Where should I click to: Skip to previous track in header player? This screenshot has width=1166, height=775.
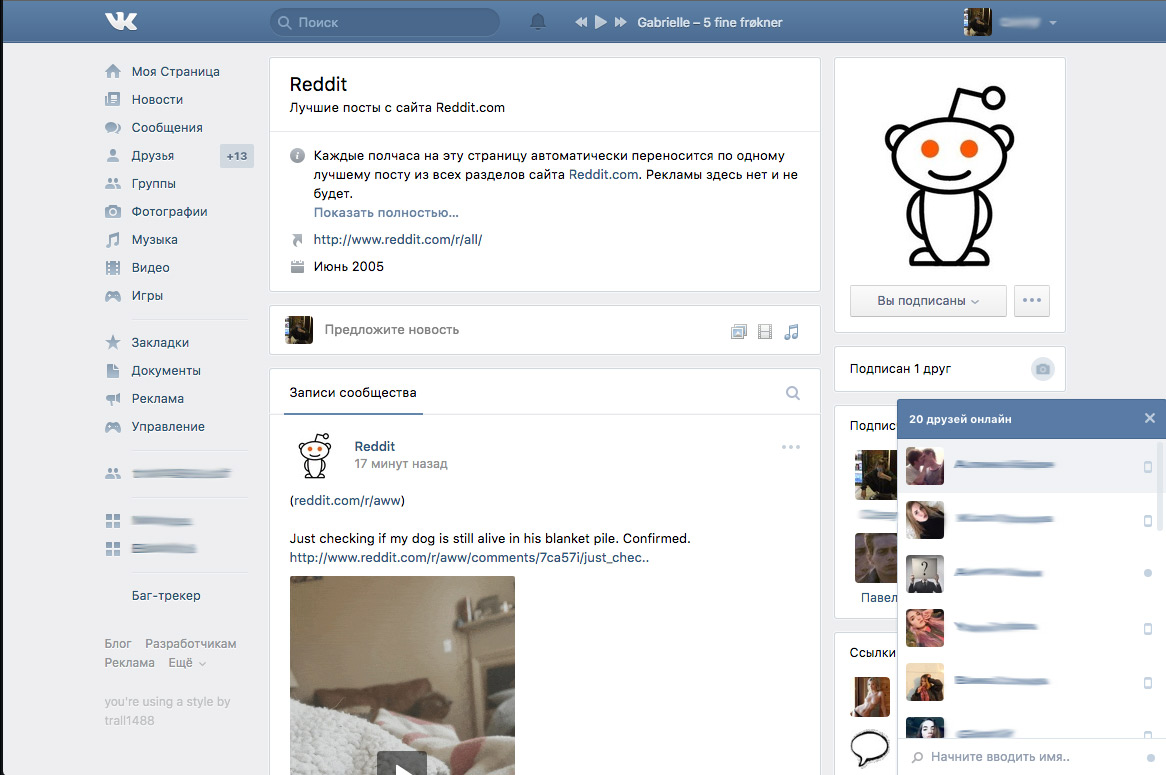click(582, 22)
